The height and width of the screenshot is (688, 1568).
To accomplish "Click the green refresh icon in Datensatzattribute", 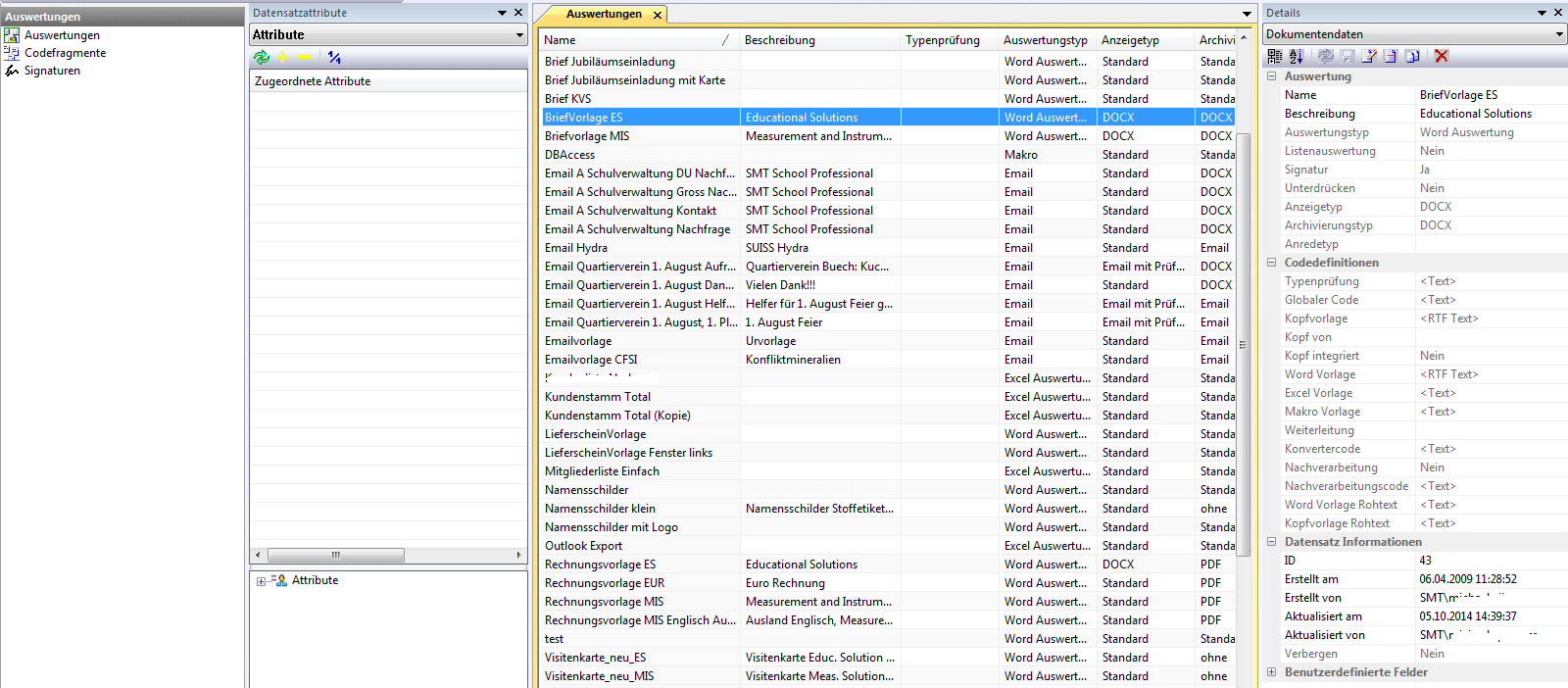I will (x=262, y=58).
